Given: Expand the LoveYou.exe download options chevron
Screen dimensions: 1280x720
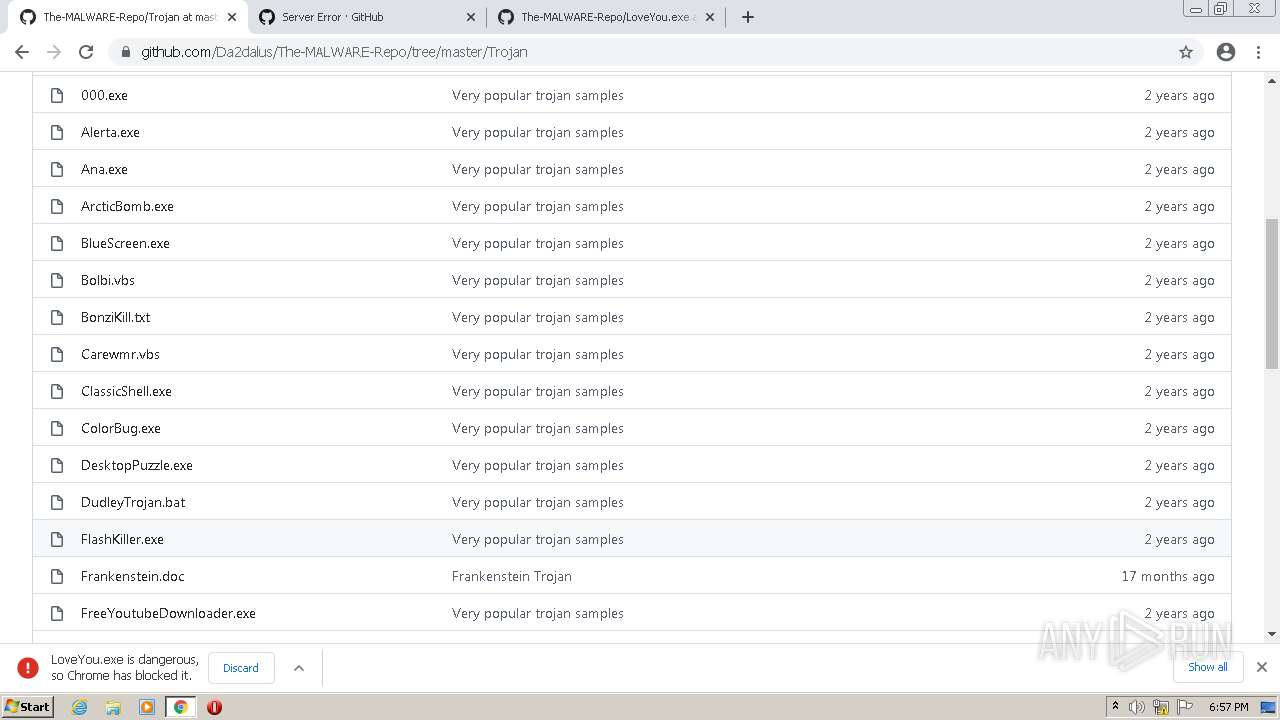Looking at the screenshot, I should [298, 668].
